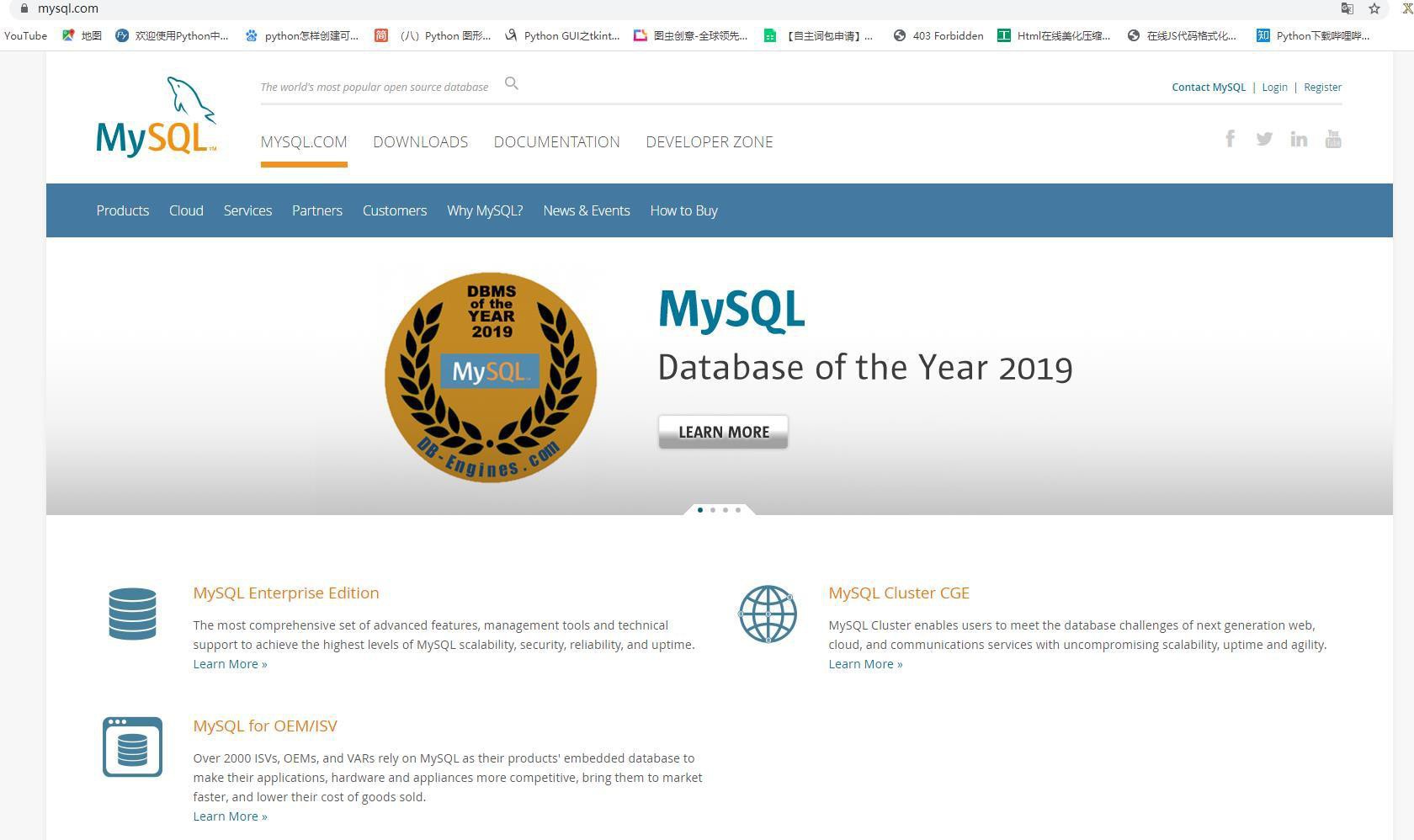The width and height of the screenshot is (1414, 840).
Task: Click the search magnifier icon
Action: [511, 83]
